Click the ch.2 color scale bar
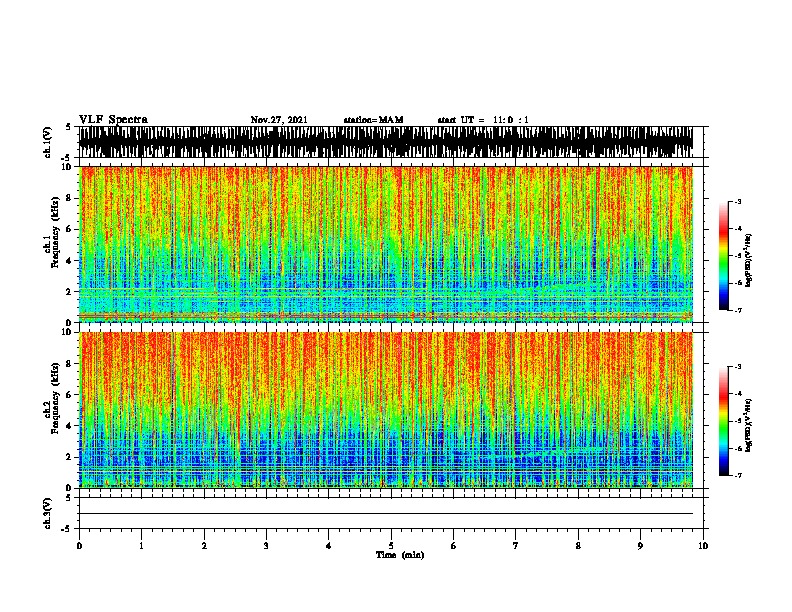 pyautogui.click(x=724, y=421)
